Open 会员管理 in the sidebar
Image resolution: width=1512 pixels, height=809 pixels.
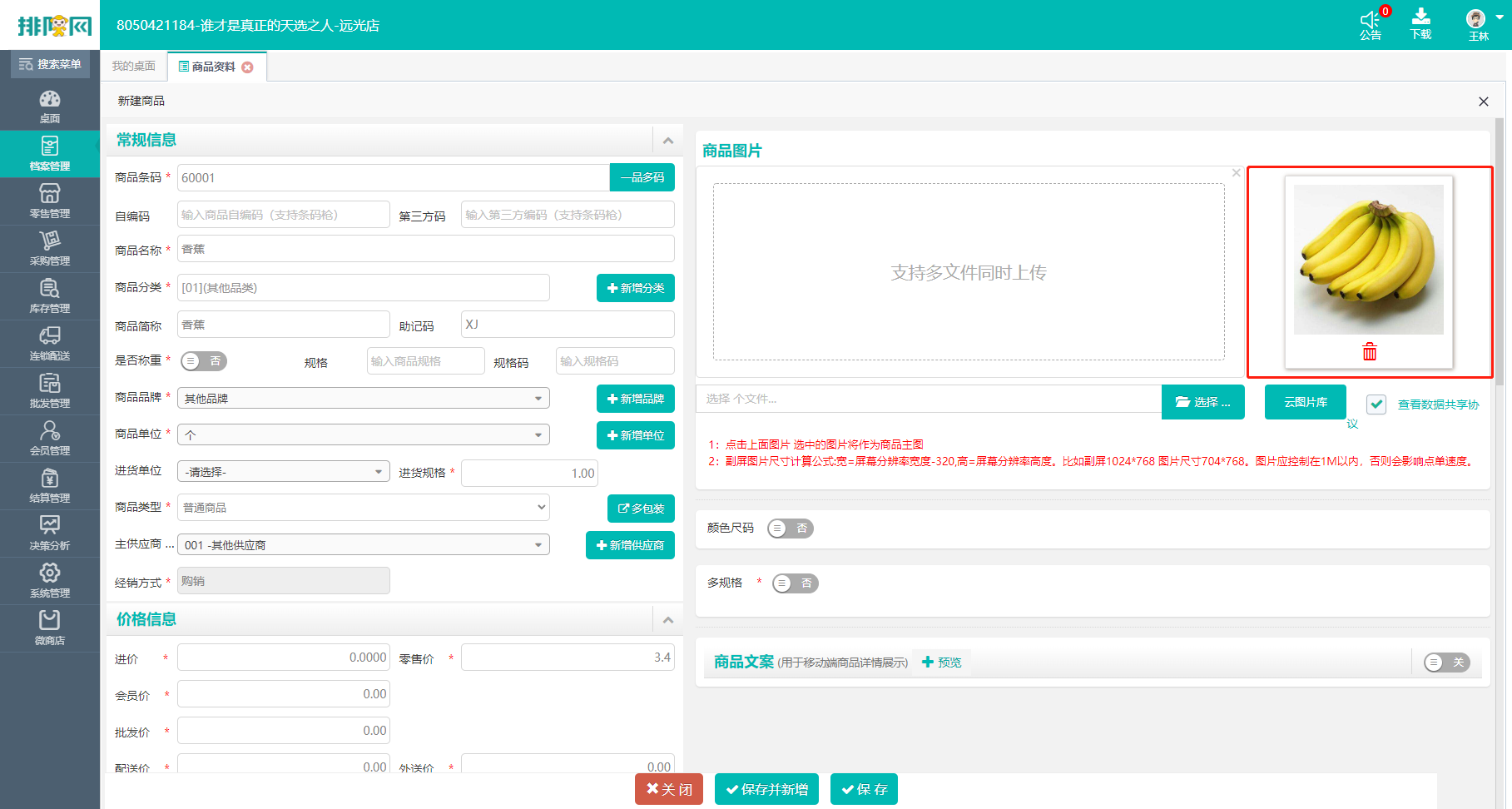click(50, 439)
